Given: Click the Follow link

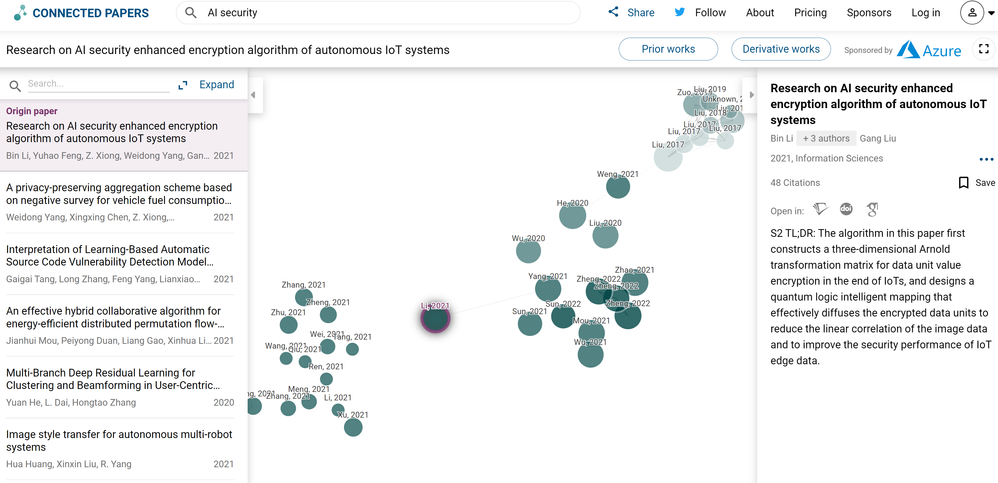Looking at the screenshot, I should [x=710, y=12].
